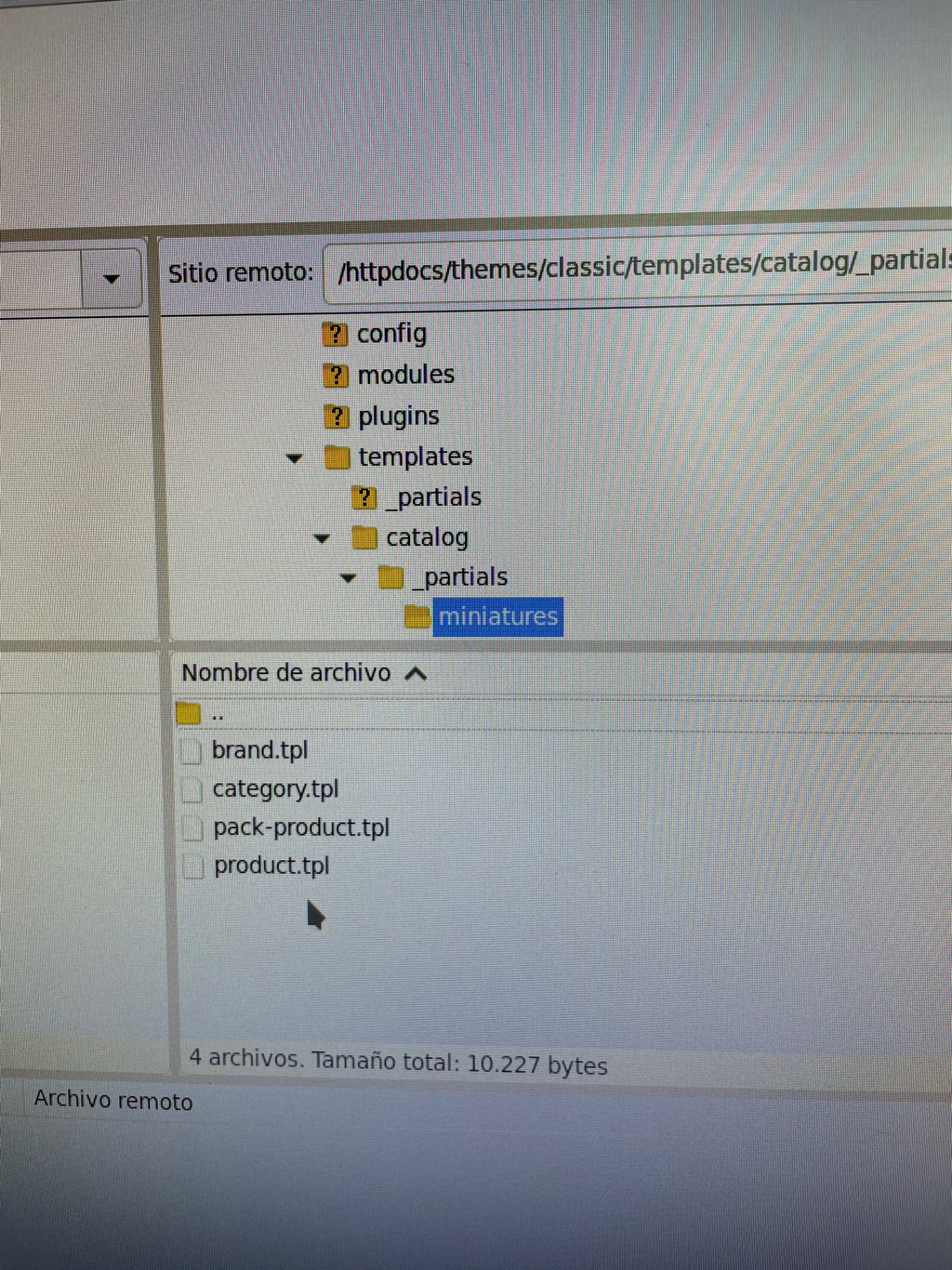Open the local site path dropdown
The height and width of the screenshot is (1270, 952).
tap(112, 278)
